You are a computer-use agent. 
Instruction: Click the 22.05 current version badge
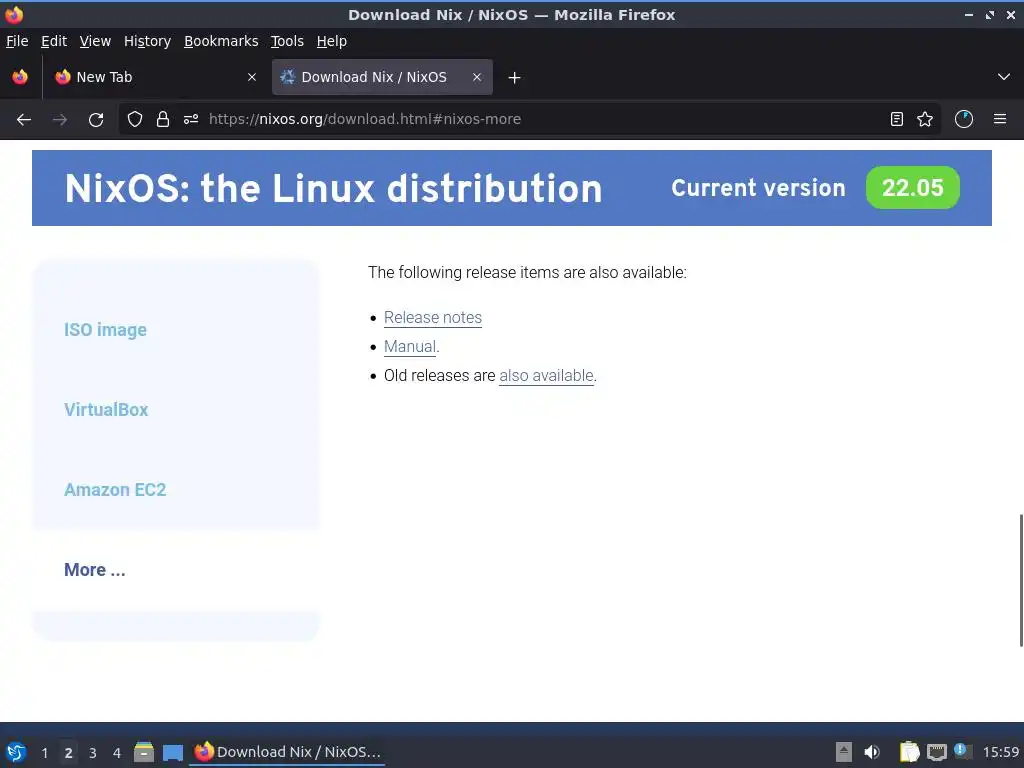(912, 188)
